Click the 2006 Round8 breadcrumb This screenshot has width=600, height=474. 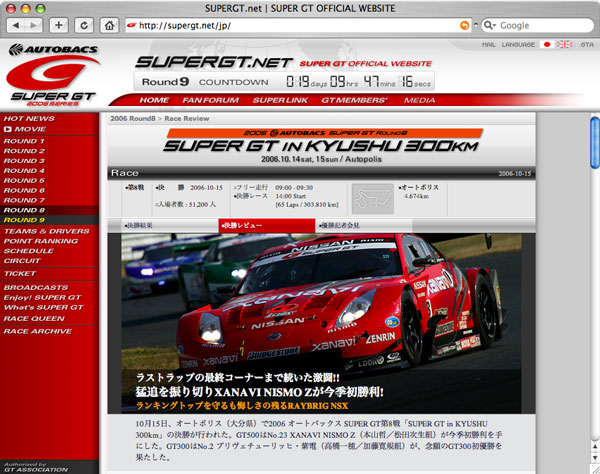(x=133, y=119)
